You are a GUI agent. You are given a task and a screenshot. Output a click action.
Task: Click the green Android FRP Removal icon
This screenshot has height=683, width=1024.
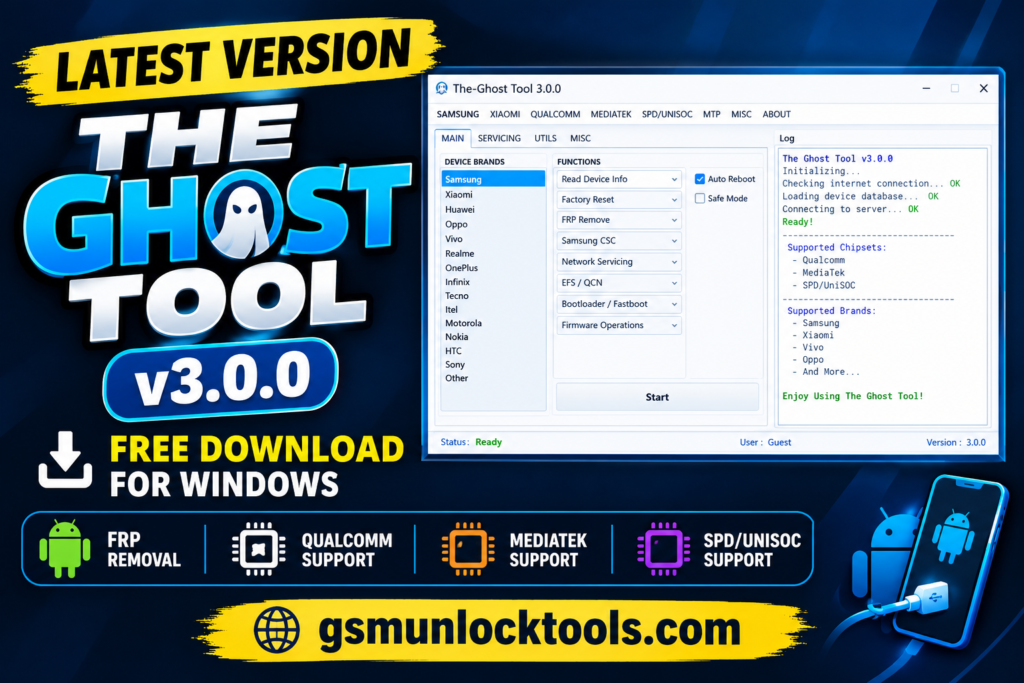coord(65,548)
